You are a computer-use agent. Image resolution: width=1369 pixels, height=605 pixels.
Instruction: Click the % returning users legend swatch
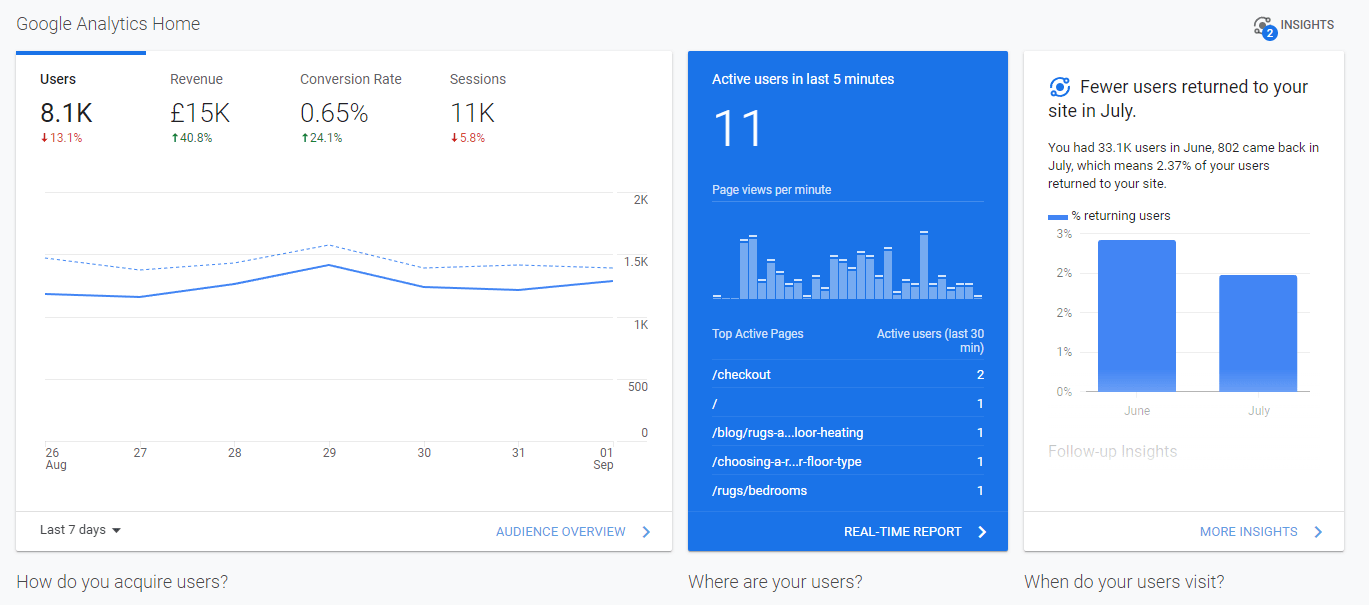pyautogui.click(x=1057, y=216)
